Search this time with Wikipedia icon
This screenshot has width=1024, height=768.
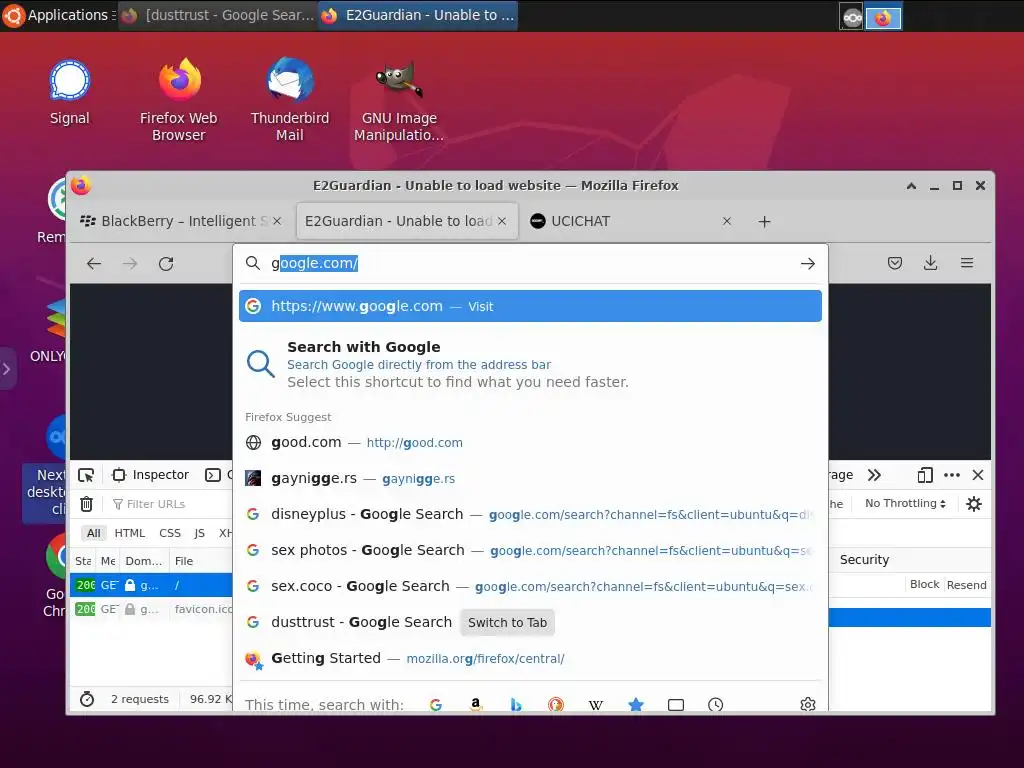pos(596,705)
